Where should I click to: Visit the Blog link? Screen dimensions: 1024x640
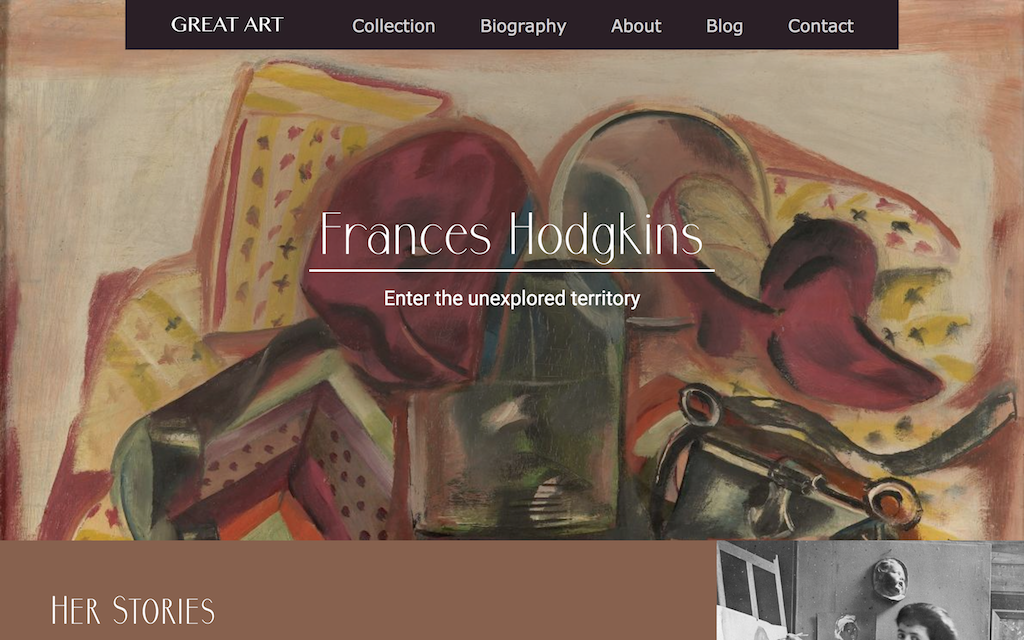point(724,26)
